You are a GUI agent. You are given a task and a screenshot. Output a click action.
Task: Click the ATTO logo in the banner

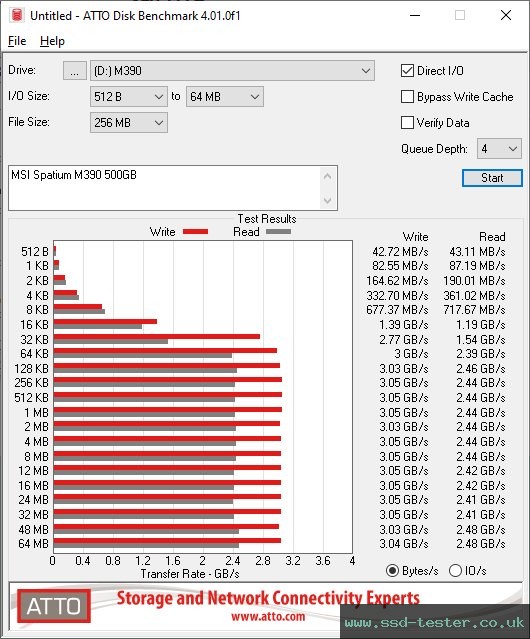pyautogui.click(x=54, y=606)
